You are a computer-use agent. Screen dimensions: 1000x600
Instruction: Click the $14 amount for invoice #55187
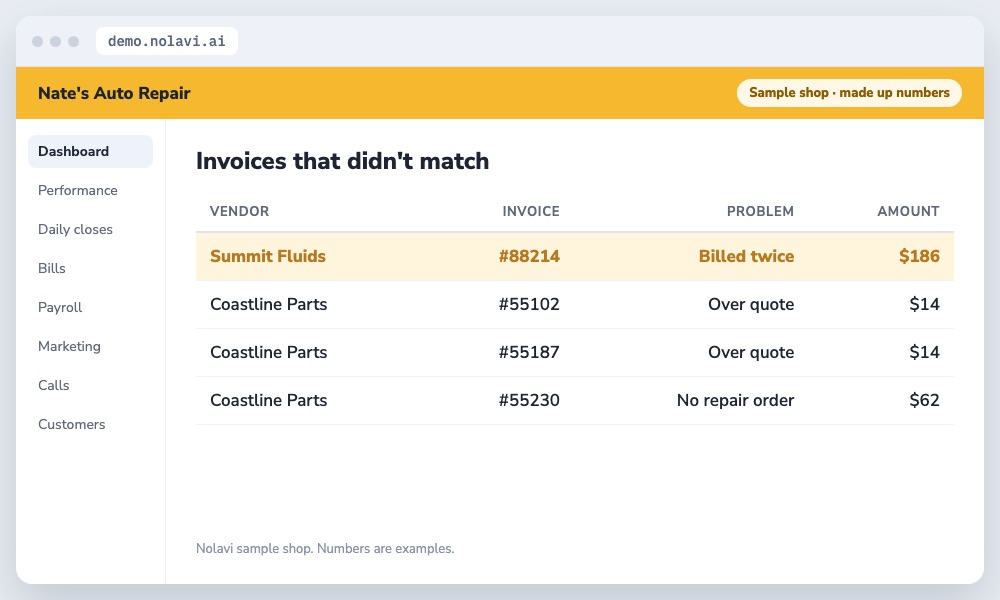(x=924, y=352)
